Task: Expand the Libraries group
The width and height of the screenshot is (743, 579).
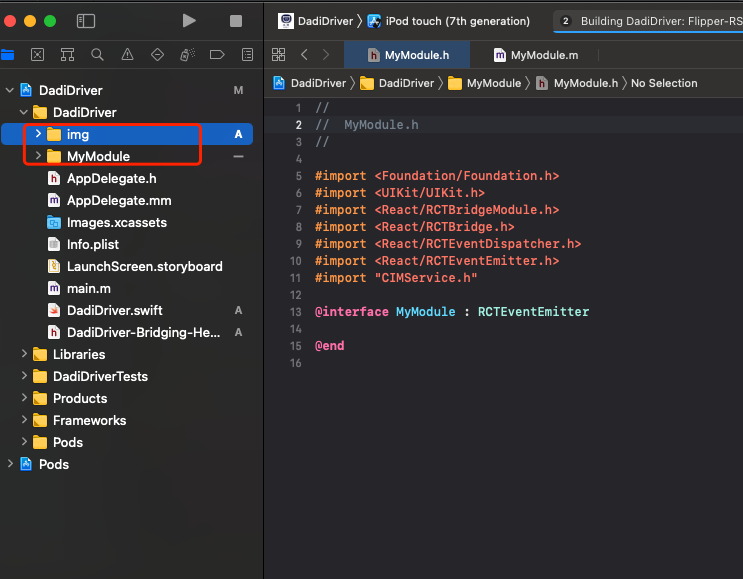Action: point(24,354)
